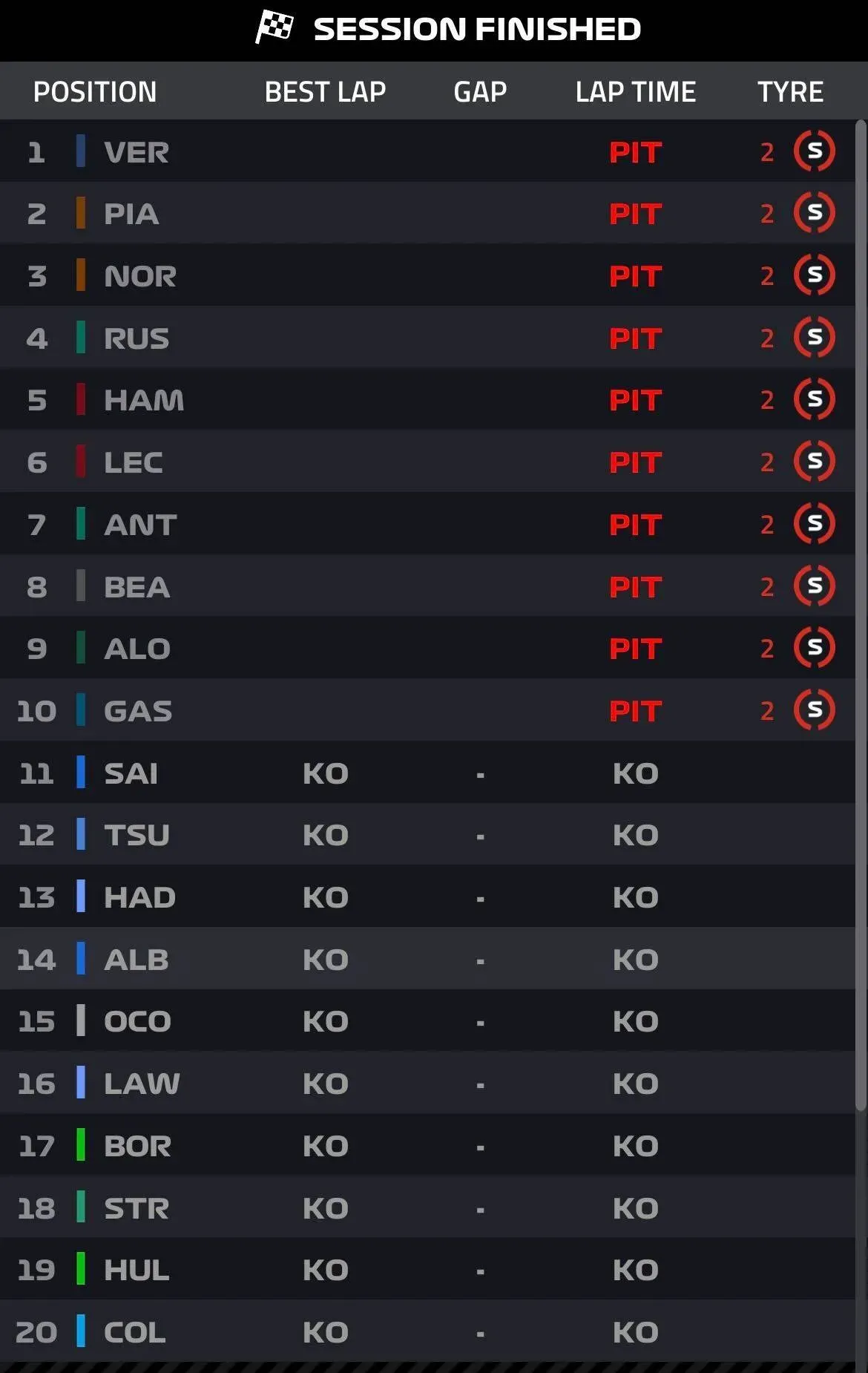
Task: Click the soft tyre icon for ANT
Action: pyautogui.click(x=814, y=524)
